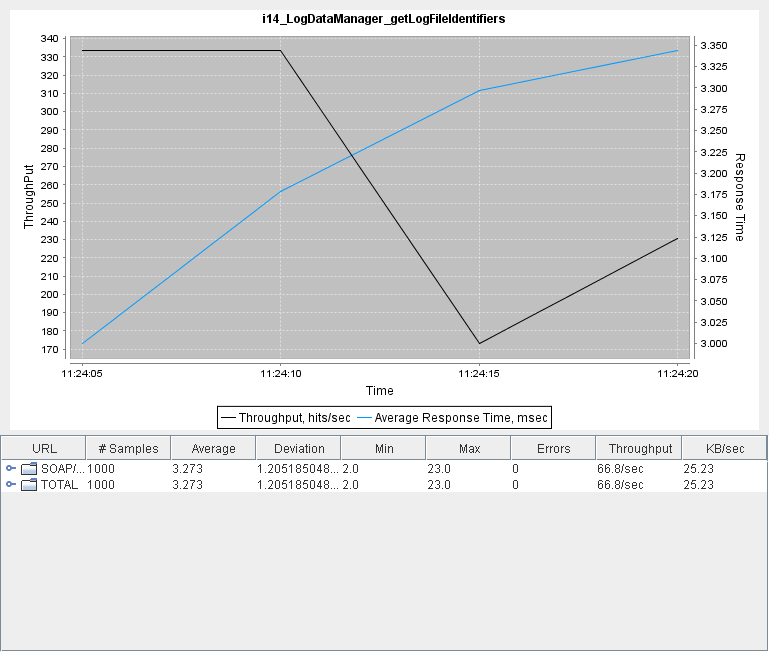The width and height of the screenshot is (769, 652).
Task: Click the 3.350 response time axis label
Action: (714, 46)
